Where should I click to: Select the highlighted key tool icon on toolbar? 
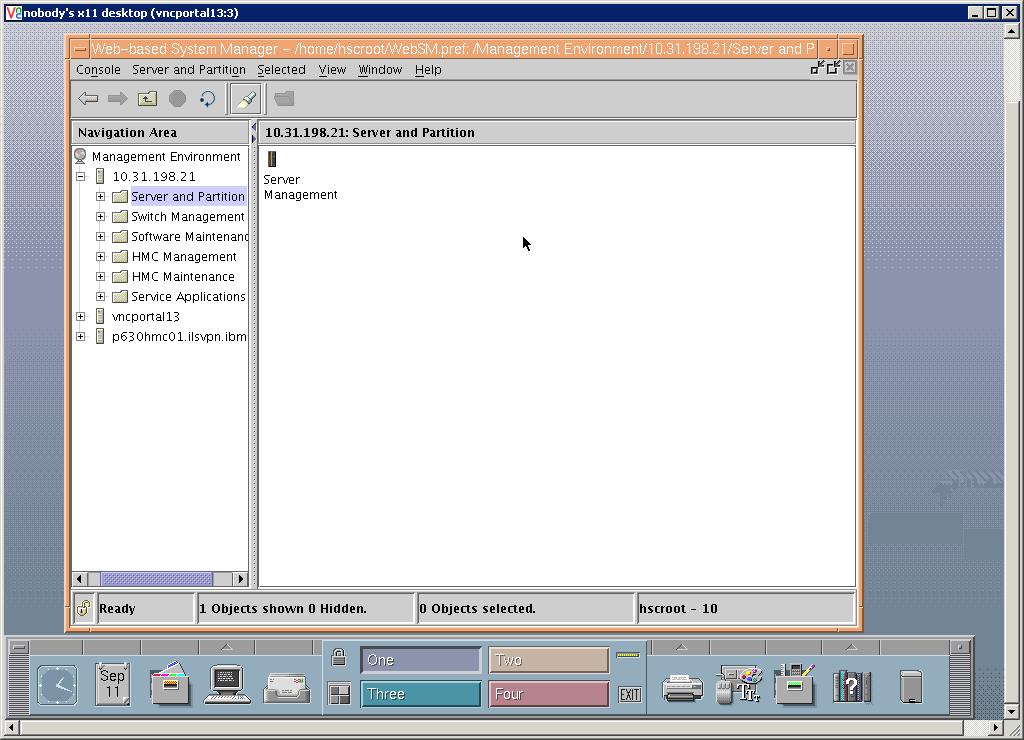[246, 98]
